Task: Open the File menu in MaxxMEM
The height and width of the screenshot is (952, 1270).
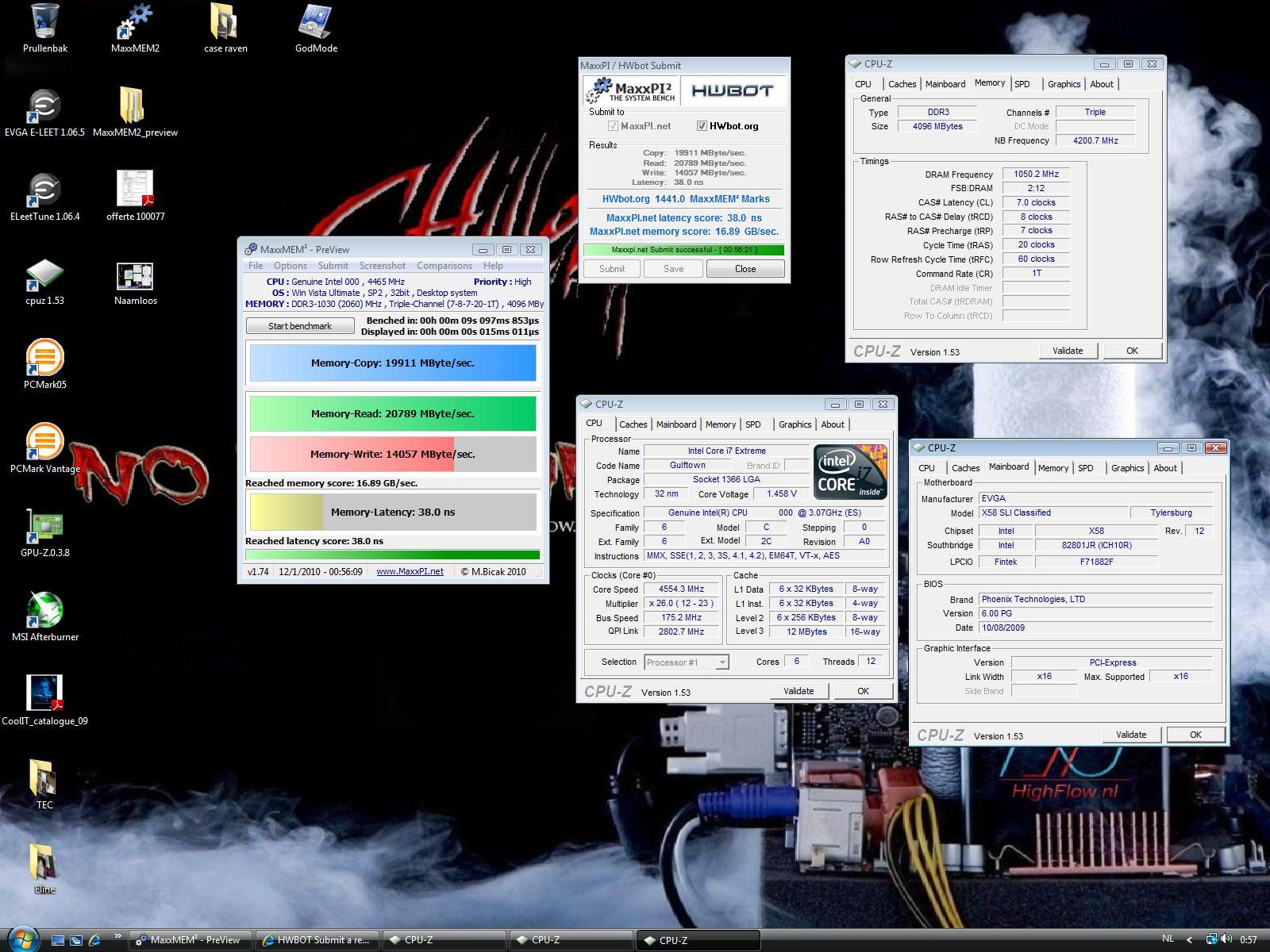Action: (x=256, y=266)
